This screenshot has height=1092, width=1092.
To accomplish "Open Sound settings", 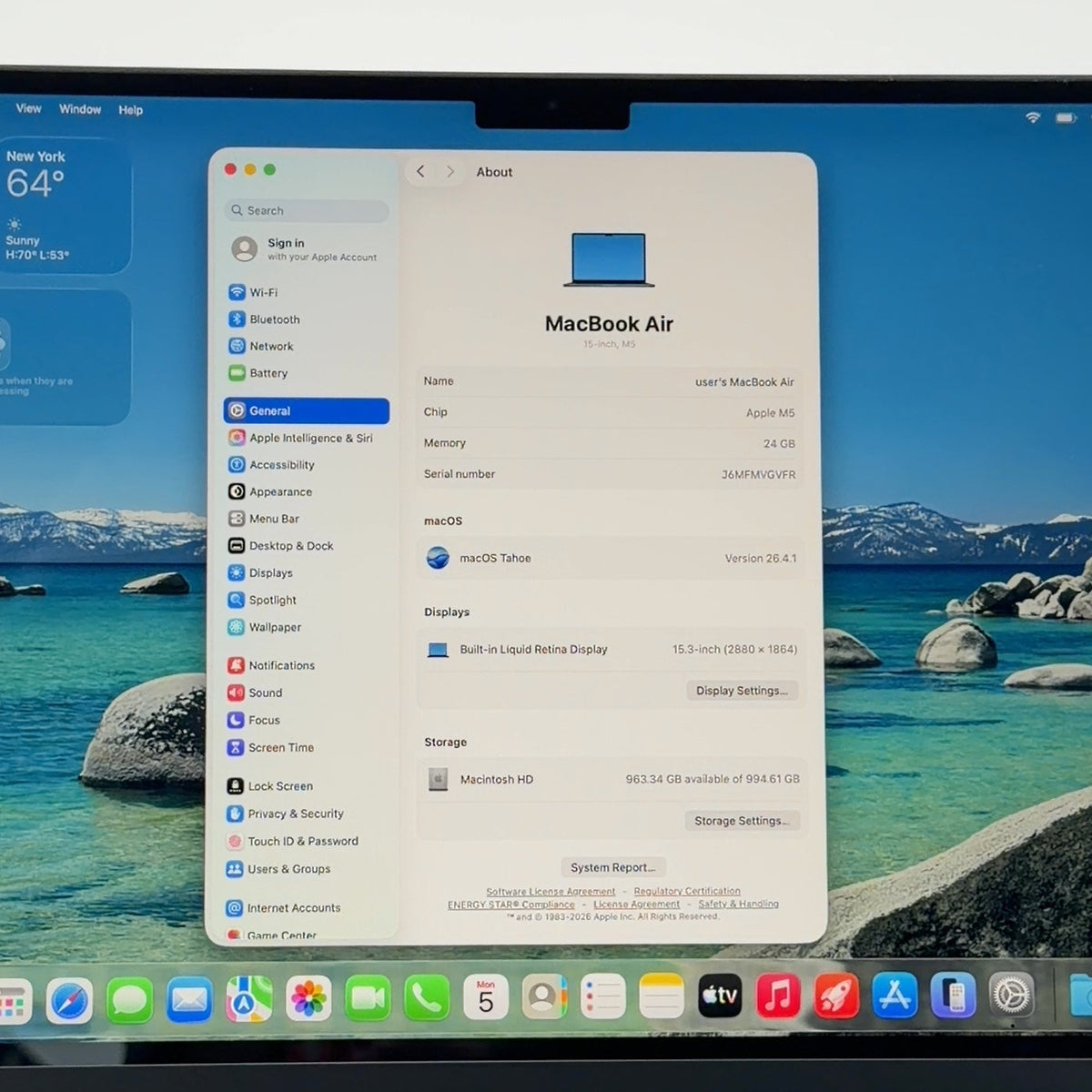I will pyautogui.click(x=255, y=693).
